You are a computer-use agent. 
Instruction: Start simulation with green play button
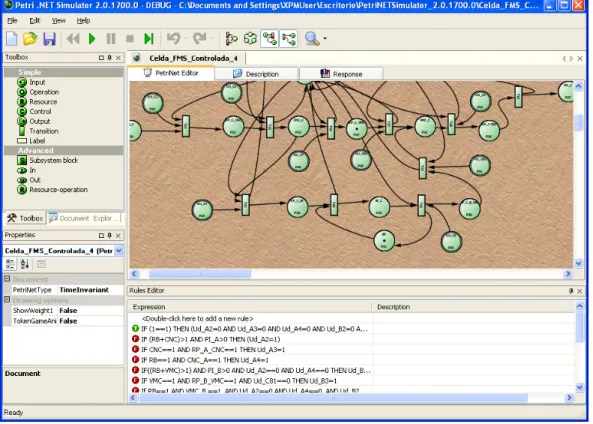click(x=92, y=39)
